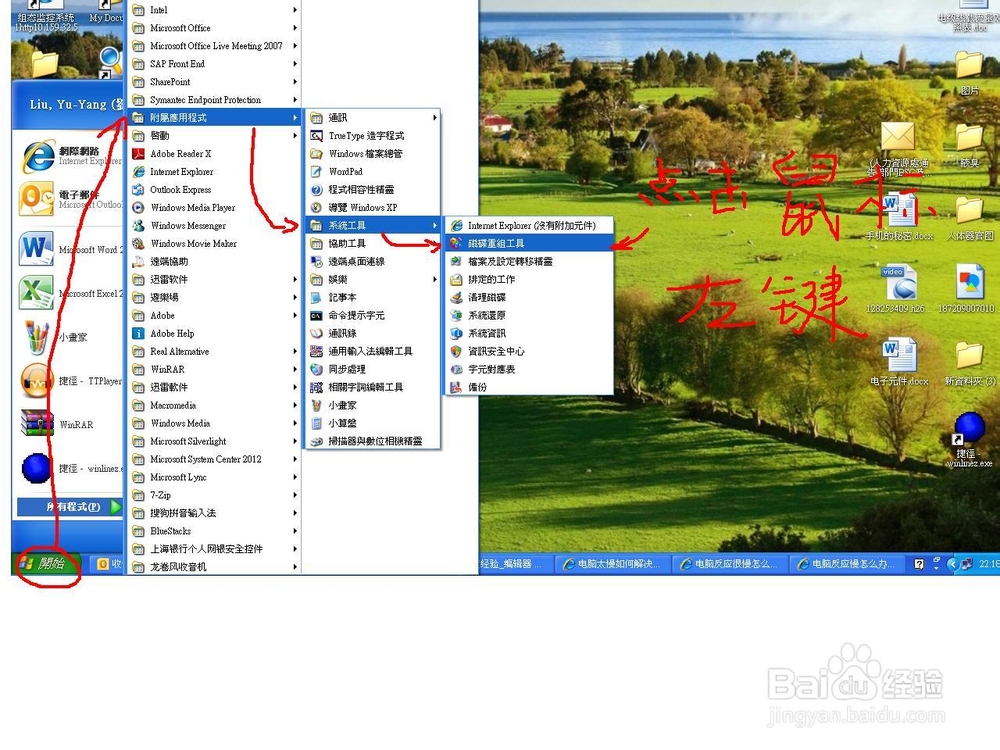Open the 新資料夾 (3) desktop folder

click(969, 364)
